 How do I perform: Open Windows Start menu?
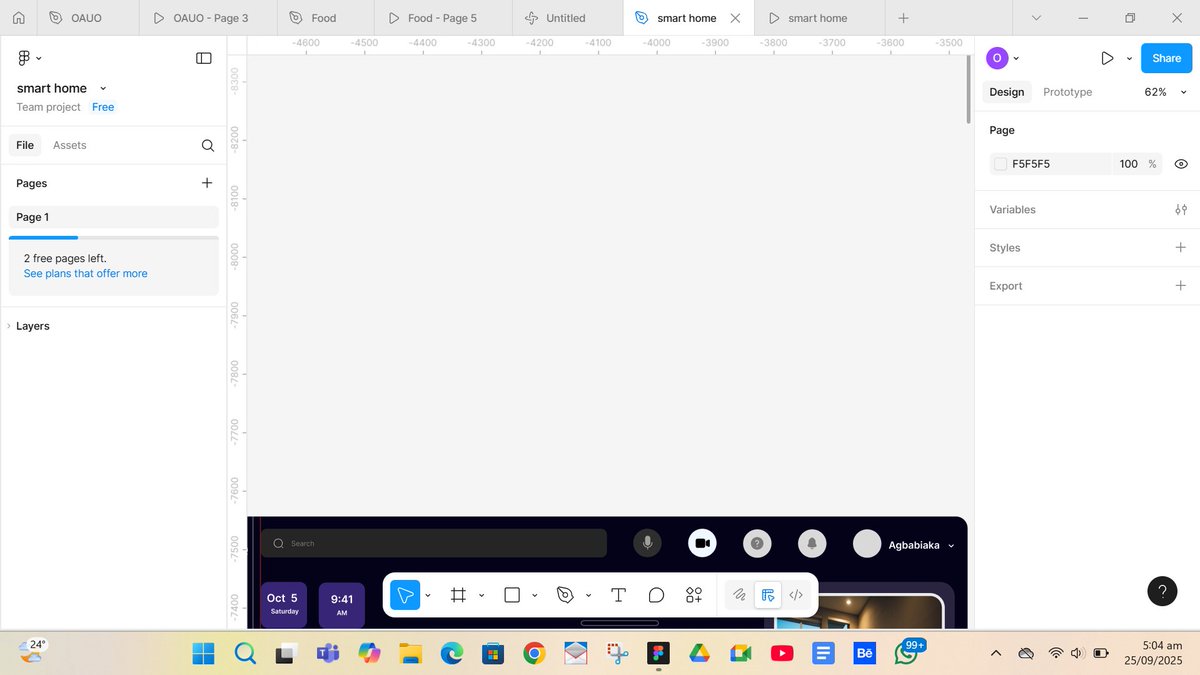[203, 654]
